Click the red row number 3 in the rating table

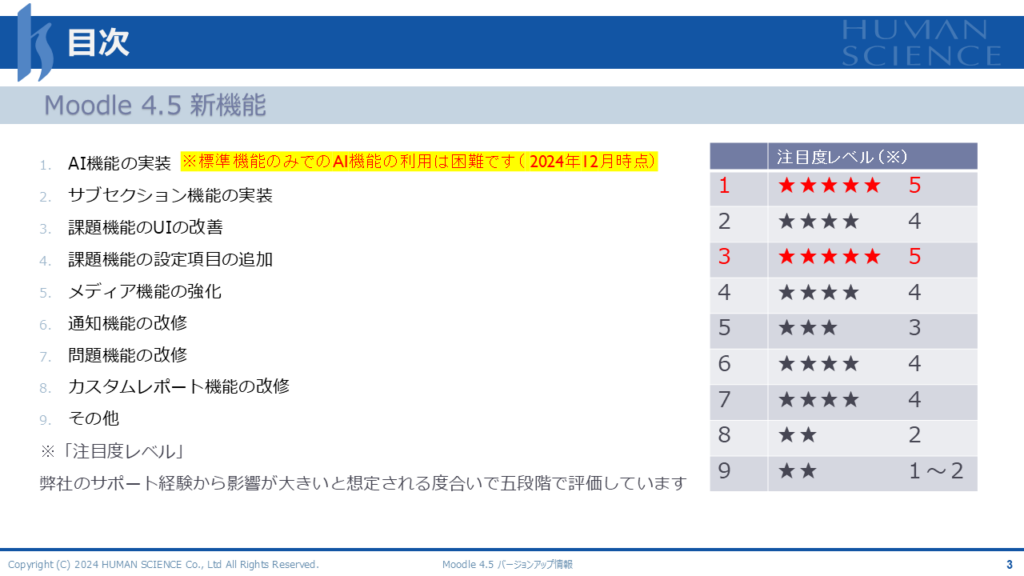pyautogui.click(x=724, y=257)
